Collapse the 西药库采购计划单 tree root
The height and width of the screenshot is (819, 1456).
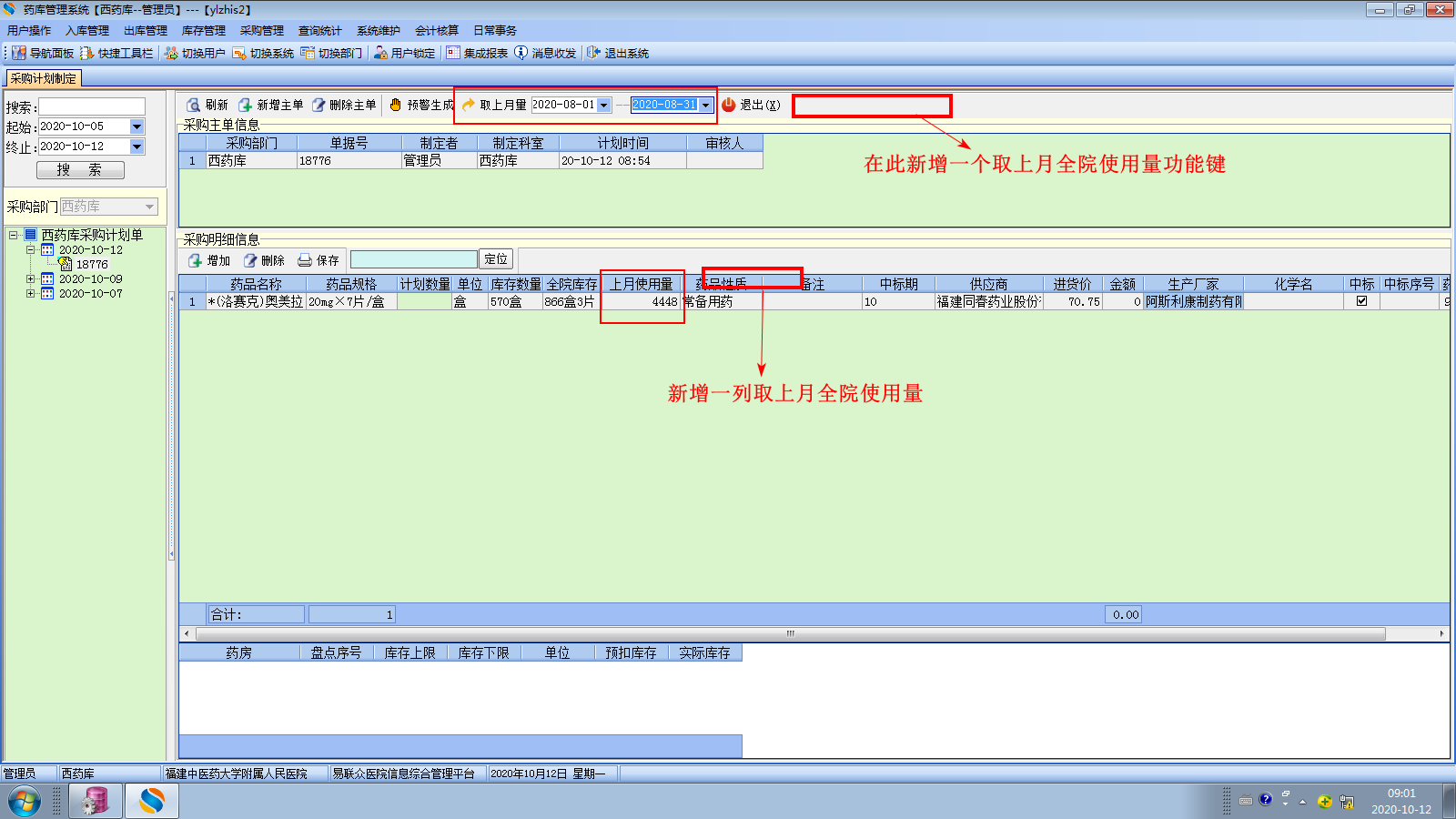pyautogui.click(x=14, y=235)
